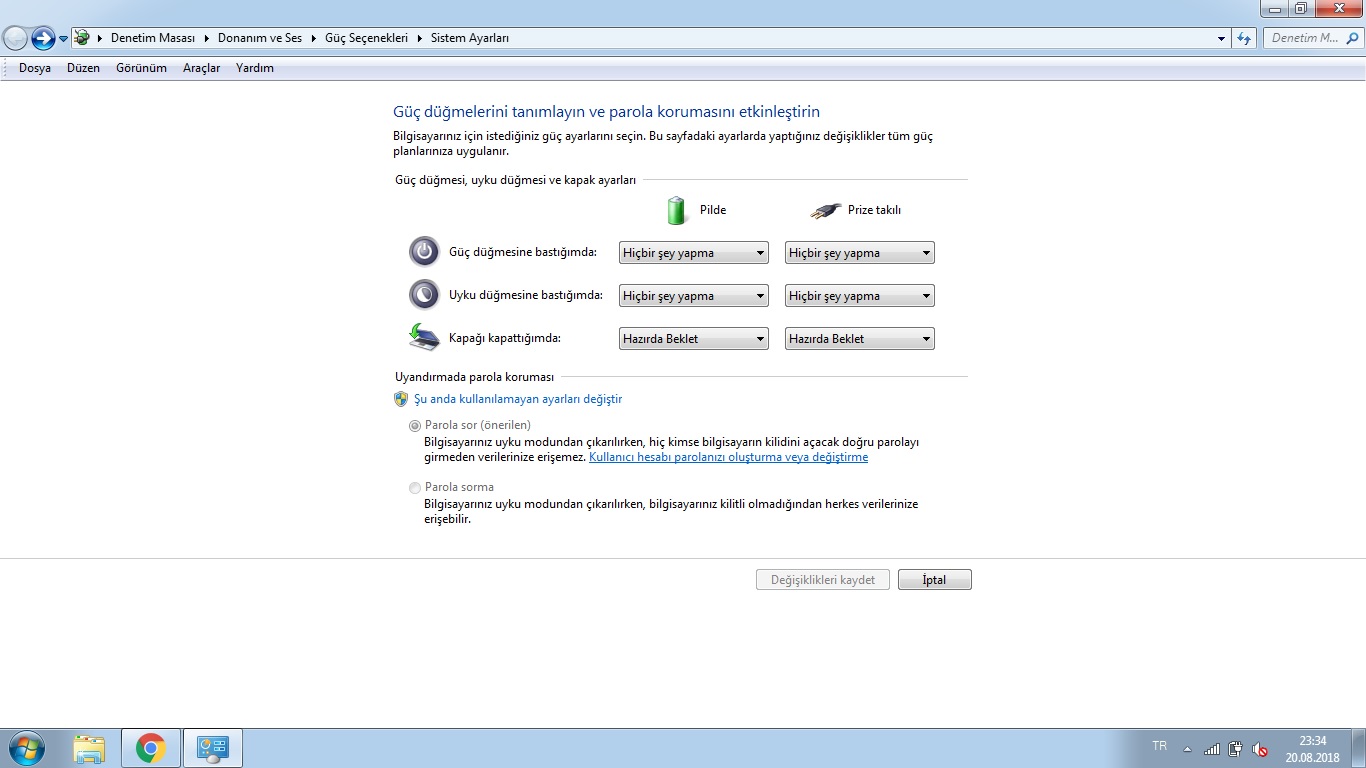Open the Dosya menu
The height and width of the screenshot is (768, 1366).
click(x=34, y=68)
